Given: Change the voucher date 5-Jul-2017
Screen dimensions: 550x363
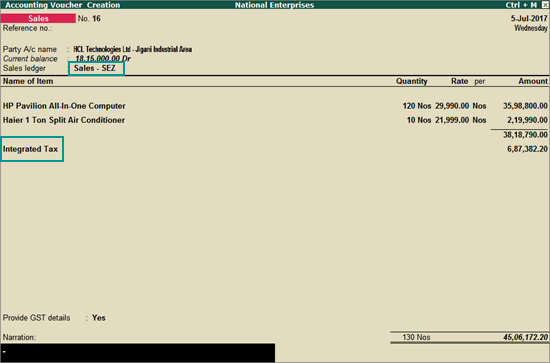Looking at the screenshot, I should click(529, 18).
